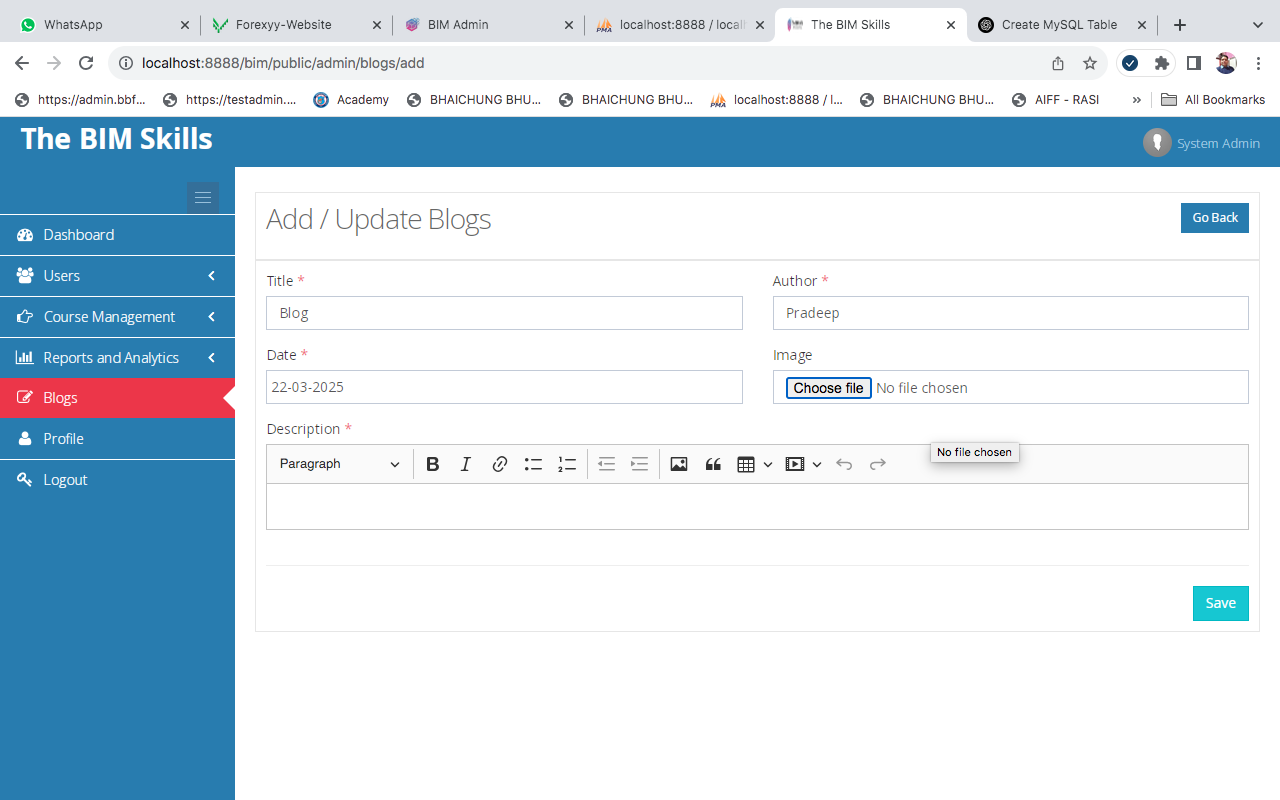Toggle the browser side panel icon
This screenshot has width=1280, height=800.
[1193, 63]
